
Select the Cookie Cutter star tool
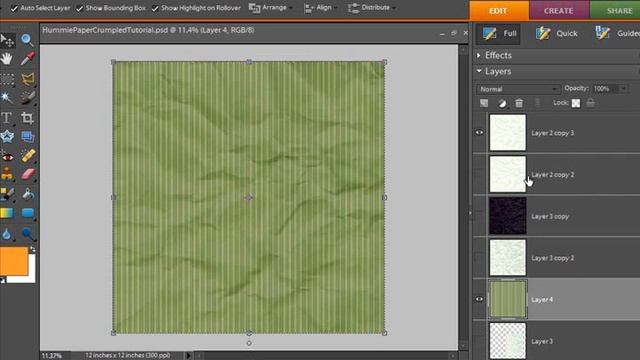pyautogui.click(x=7, y=137)
